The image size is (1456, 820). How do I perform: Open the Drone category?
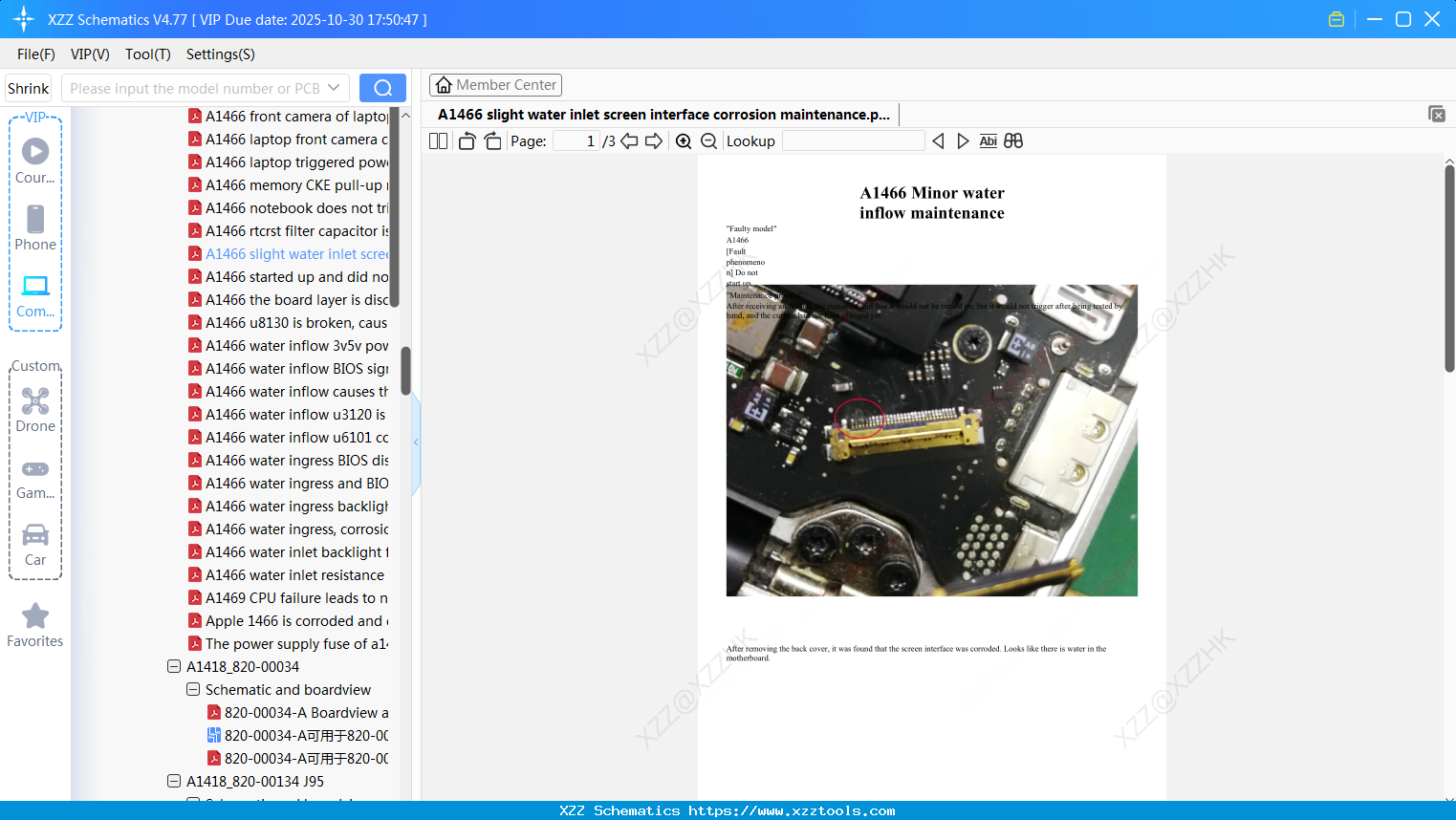click(x=35, y=410)
